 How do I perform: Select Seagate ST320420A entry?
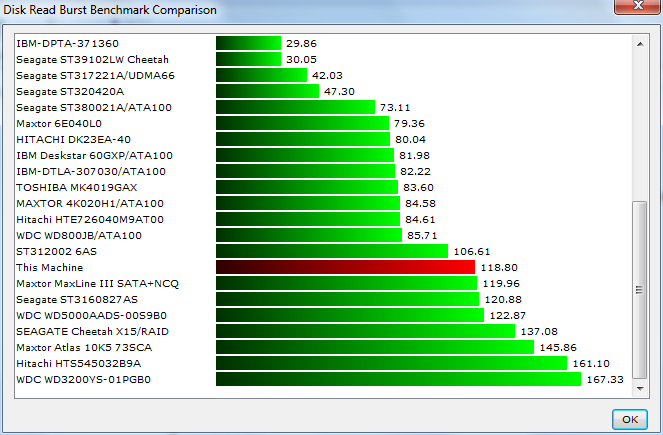[70, 92]
